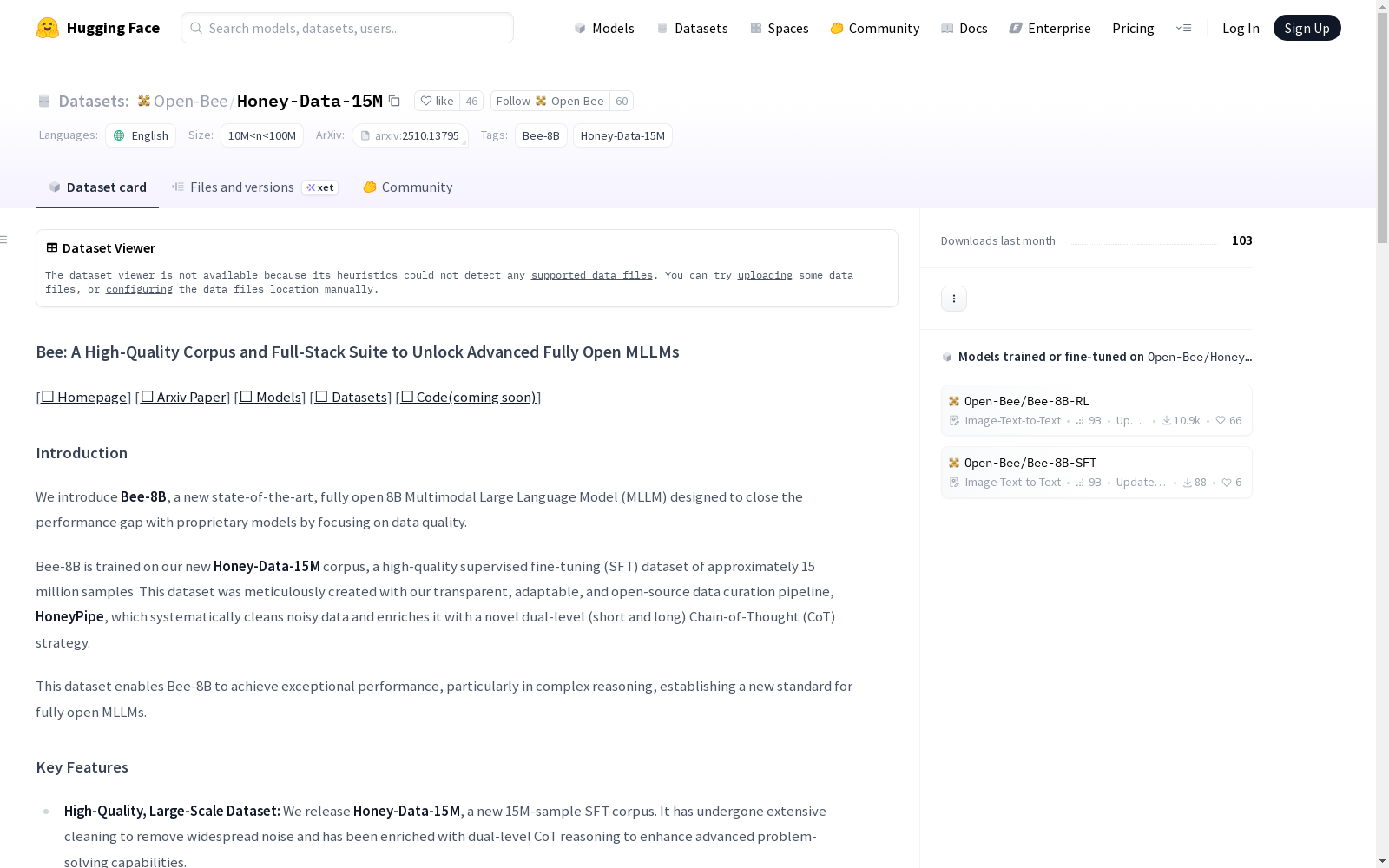This screenshot has width=1389, height=868.
Task: Go to Spaces in top navigation
Action: click(x=779, y=28)
